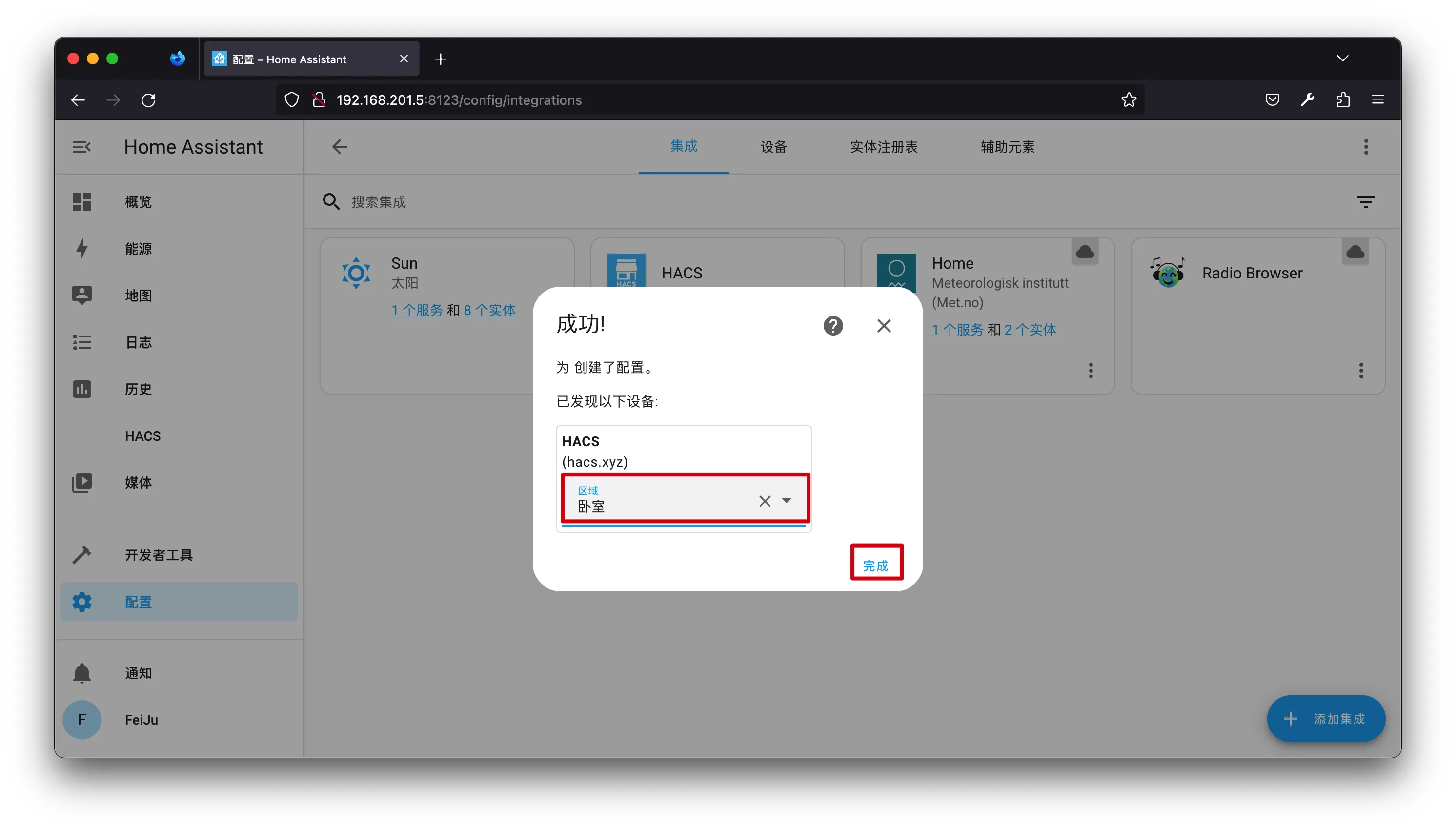1456x830 pixels.
Task: Expand the 区域 area dropdown arrow
Action: [787, 500]
